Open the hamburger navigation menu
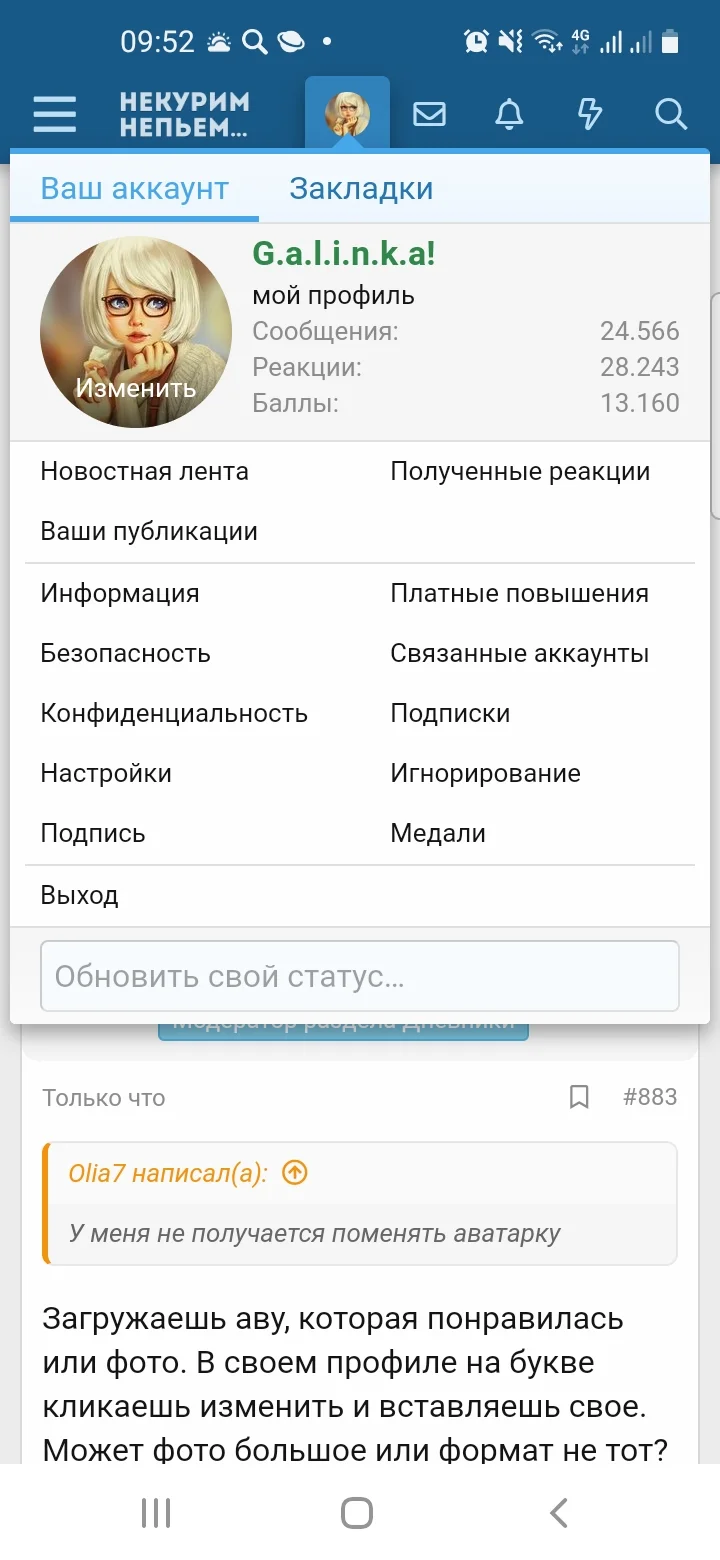This screenshot has width=720, height=1560. coord(54,113)
